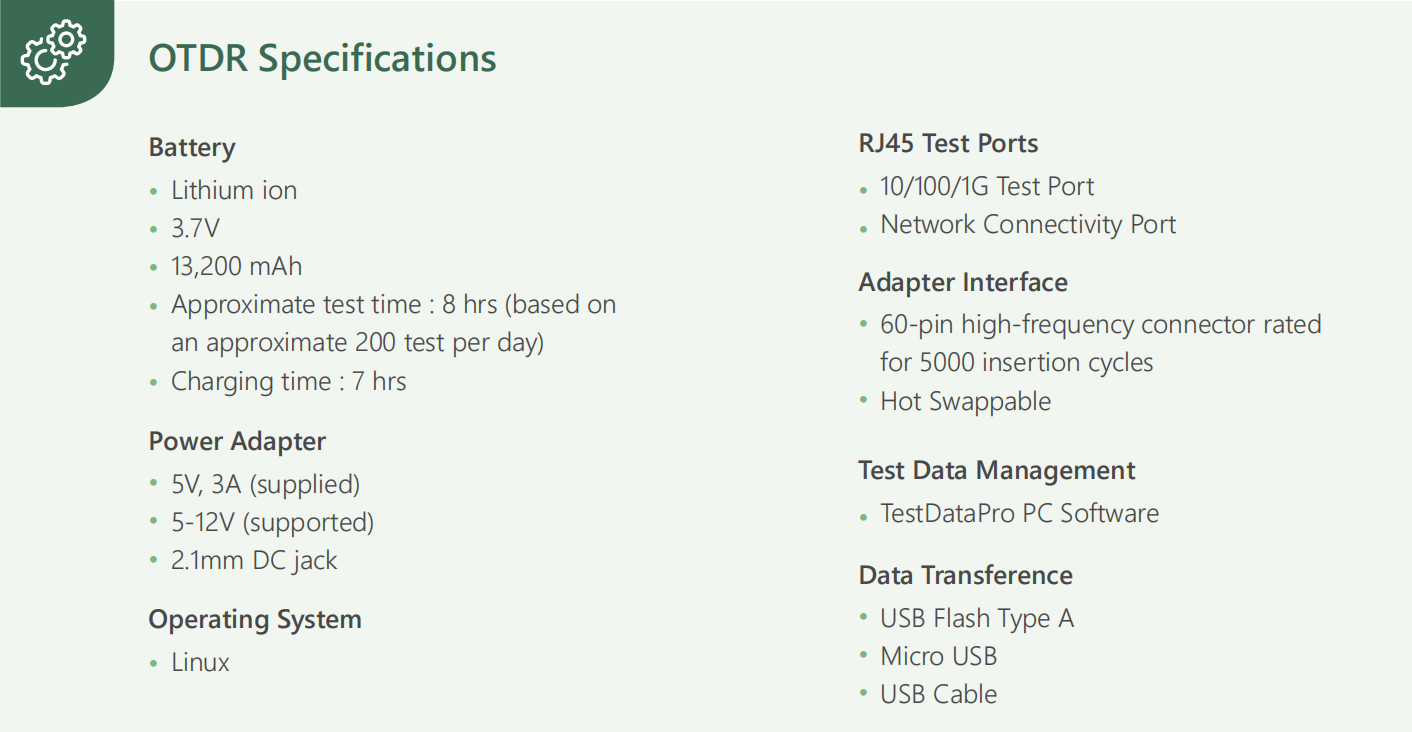Click the TestDataPro PC Software text
The height and width of the screenshot is (732, 1412).
coord(1019,513)
